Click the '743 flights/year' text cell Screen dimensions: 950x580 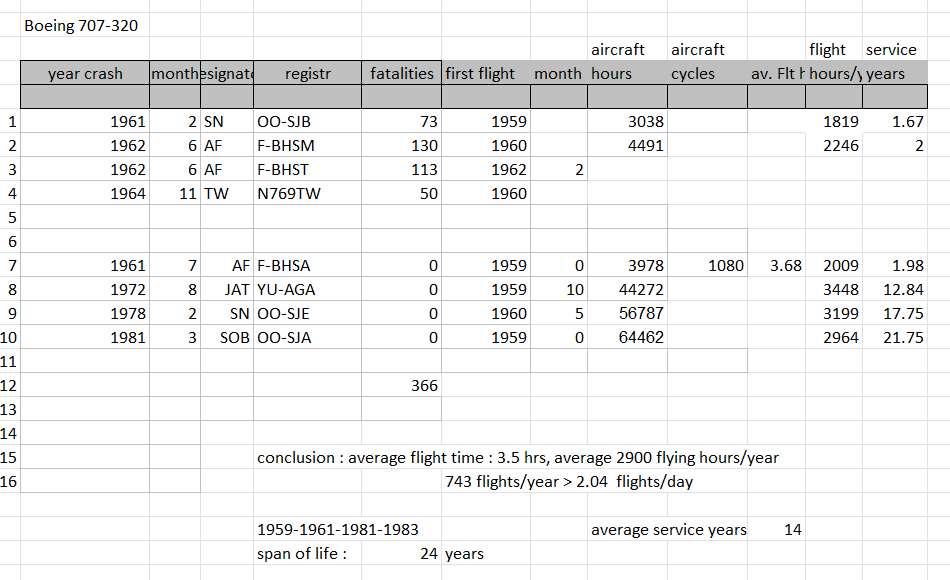(x=568, y=482)
